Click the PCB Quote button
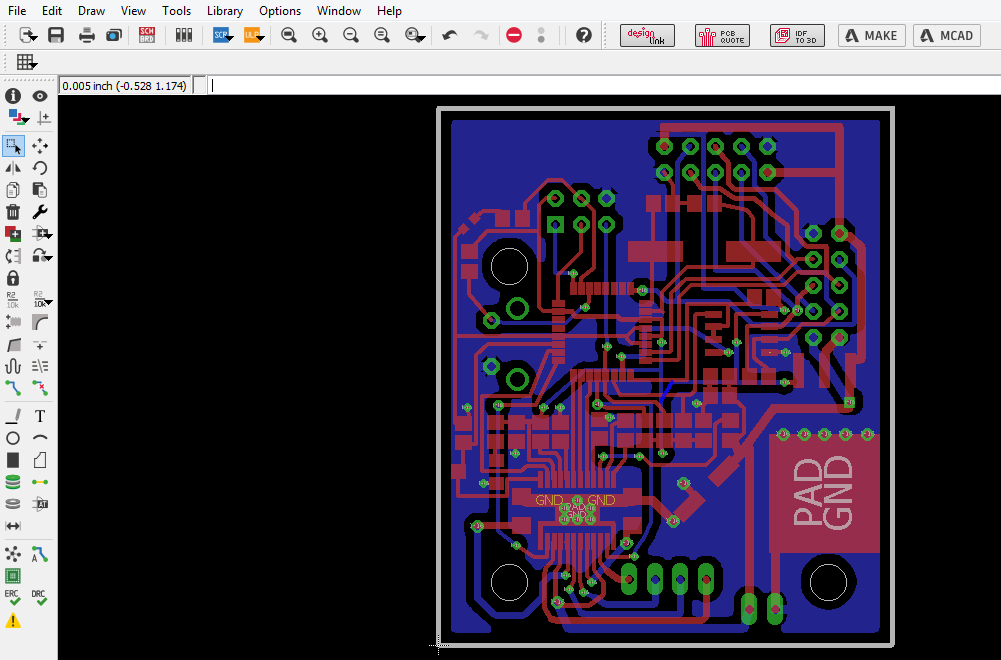The width and height of the screenshot is (1001, 660). tap(722, 36)
